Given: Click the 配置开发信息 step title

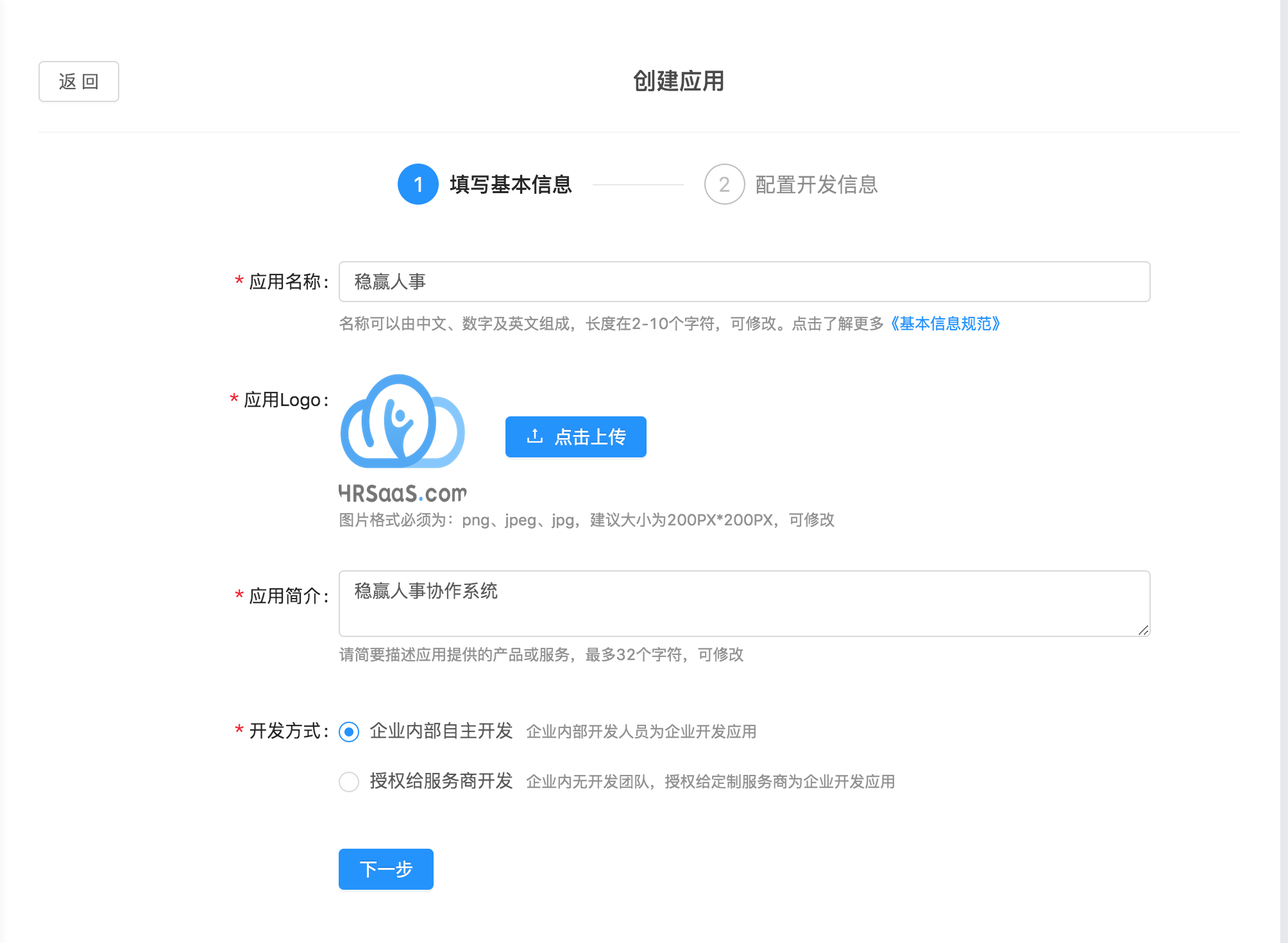Looking at the screenshot, I should click(817, 184).
